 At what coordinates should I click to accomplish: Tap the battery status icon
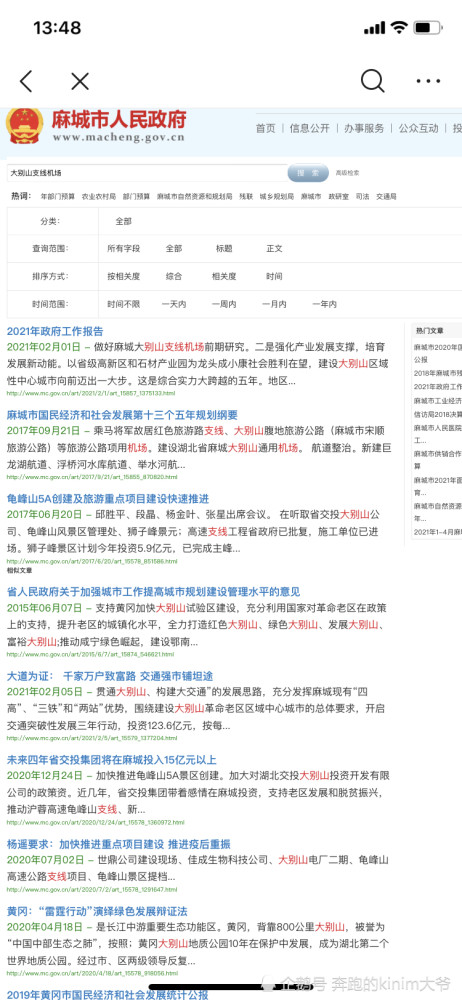click(x=428, y=28)
